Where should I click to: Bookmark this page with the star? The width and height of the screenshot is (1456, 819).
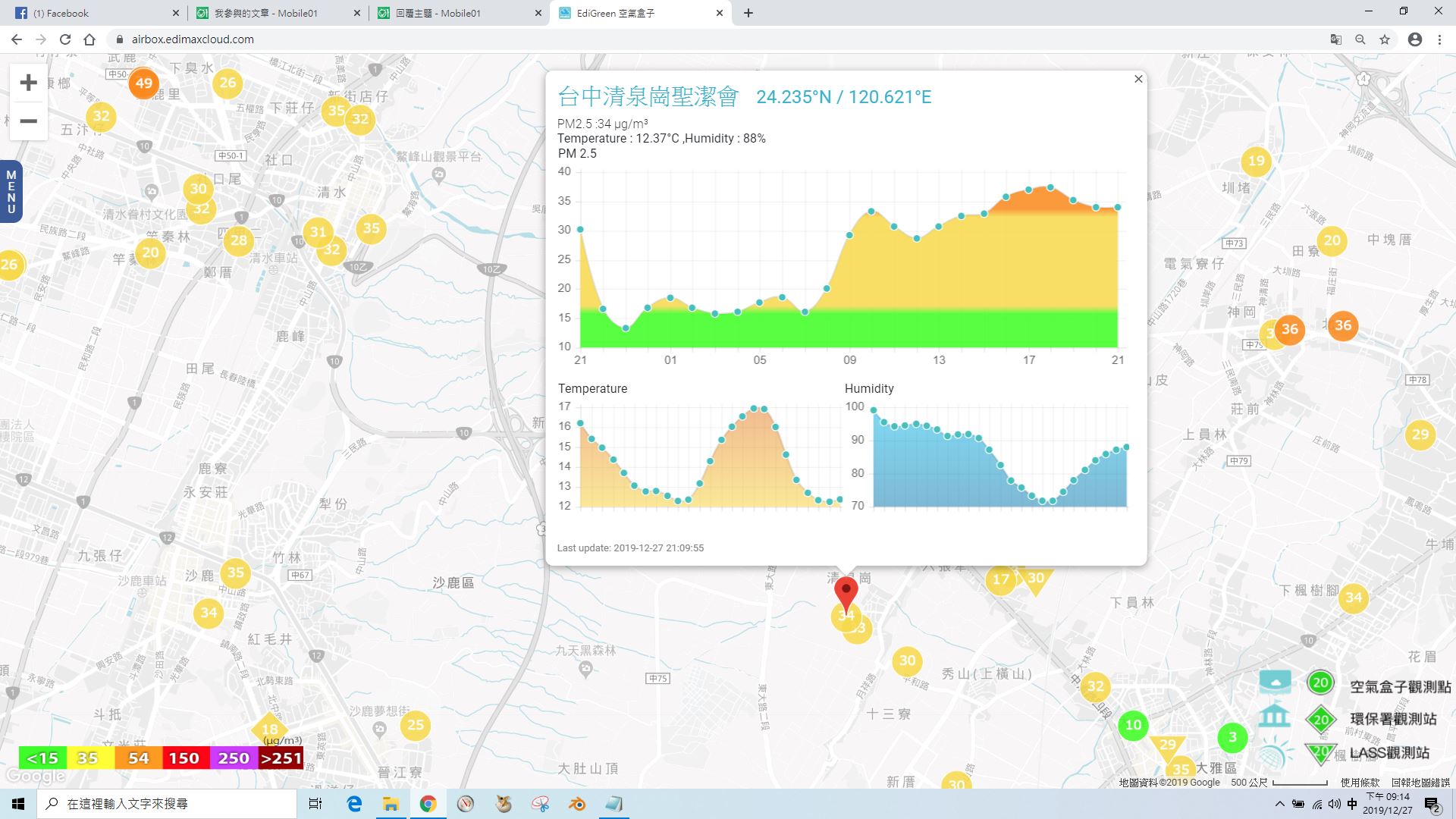pos(1385,39)
